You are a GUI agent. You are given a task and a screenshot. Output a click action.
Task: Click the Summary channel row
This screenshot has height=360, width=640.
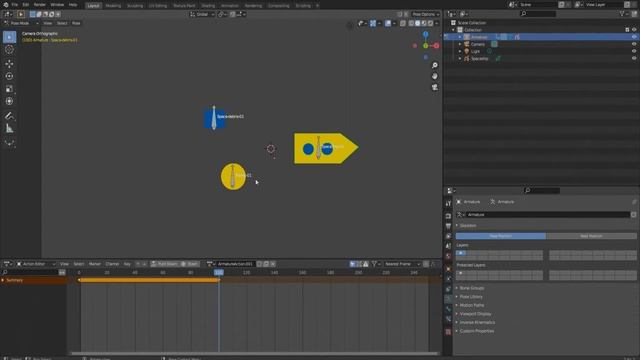coord(33,280)
